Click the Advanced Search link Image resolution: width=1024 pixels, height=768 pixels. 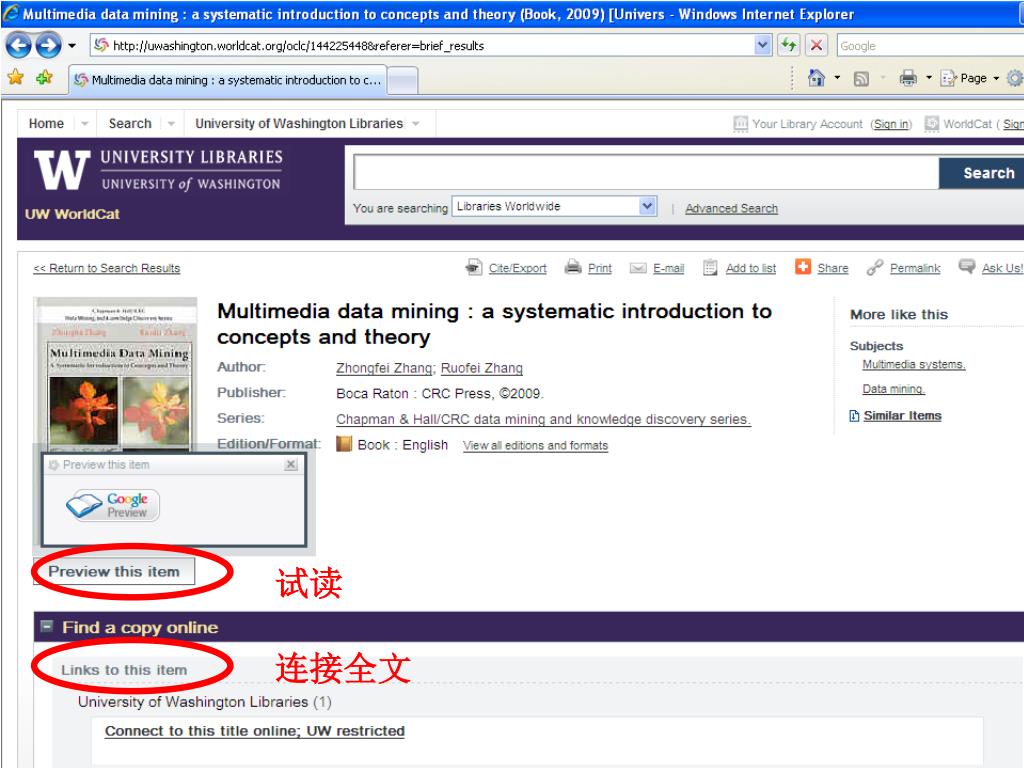(731, 208)
